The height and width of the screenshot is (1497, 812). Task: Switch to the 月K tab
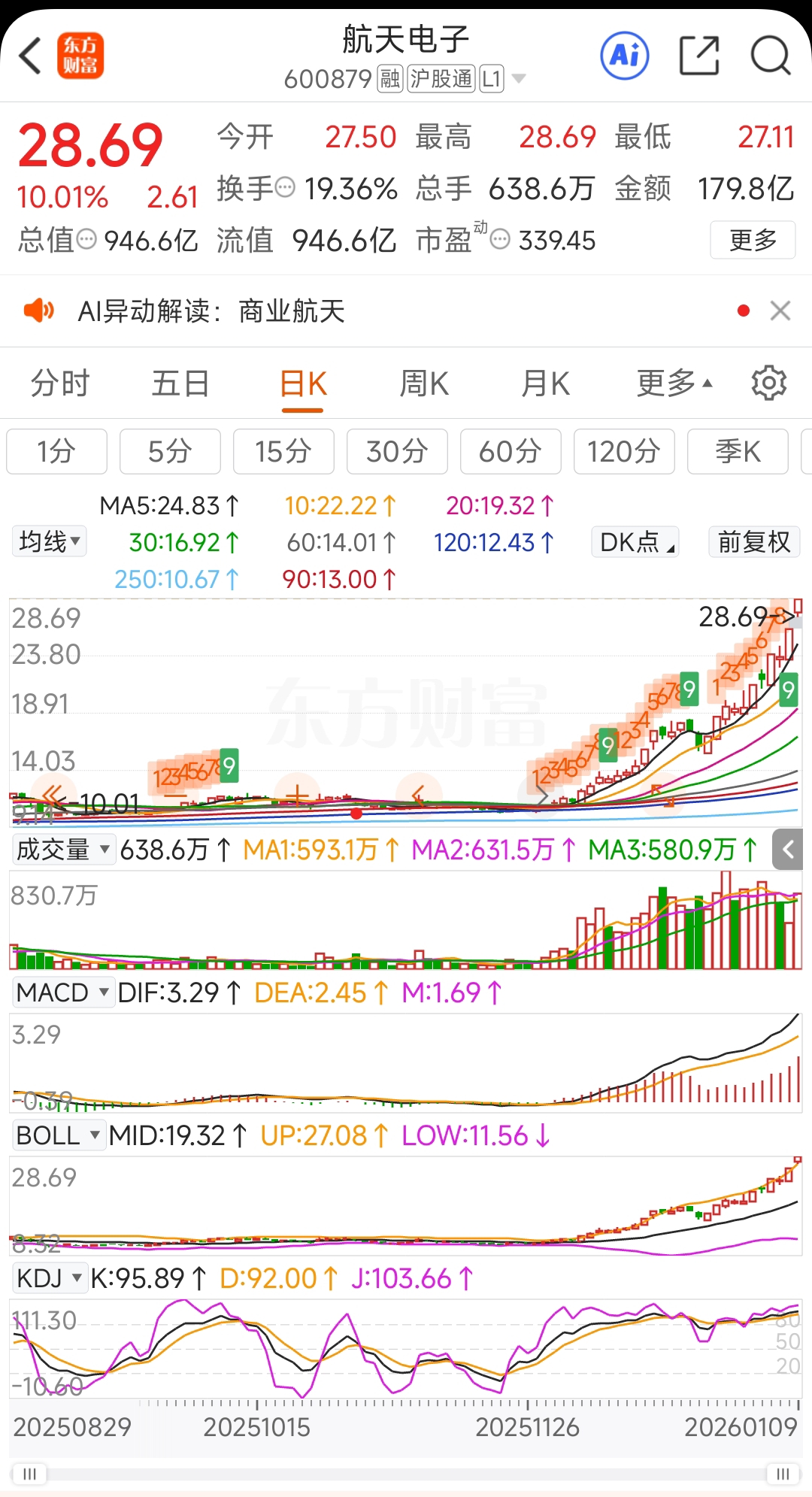click(545, 383)
